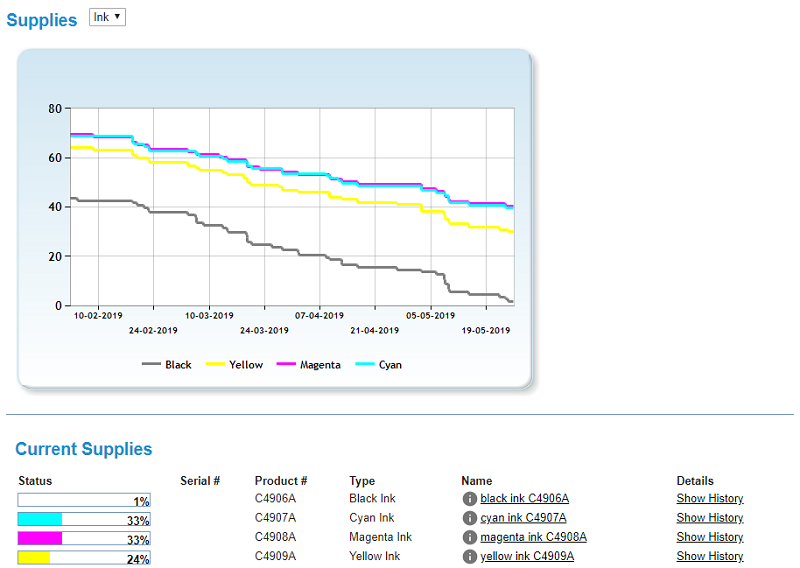Click the magenta ink 33% level bar
The image size is (800, 568).
[84, 538]
